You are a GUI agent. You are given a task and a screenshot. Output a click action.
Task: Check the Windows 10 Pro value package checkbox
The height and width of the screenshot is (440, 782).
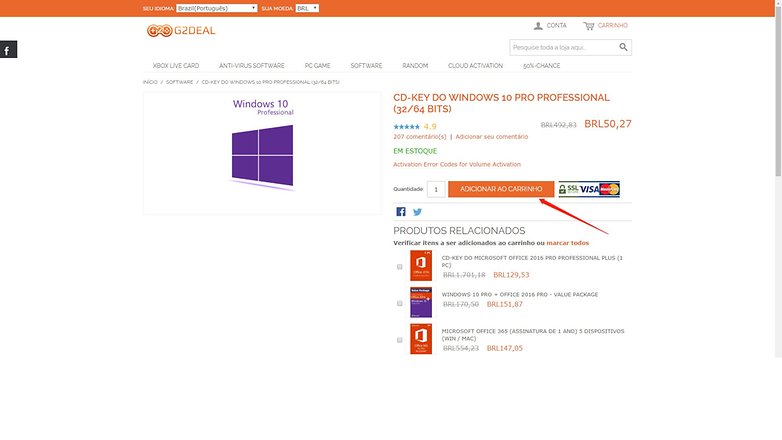(399, 303)
